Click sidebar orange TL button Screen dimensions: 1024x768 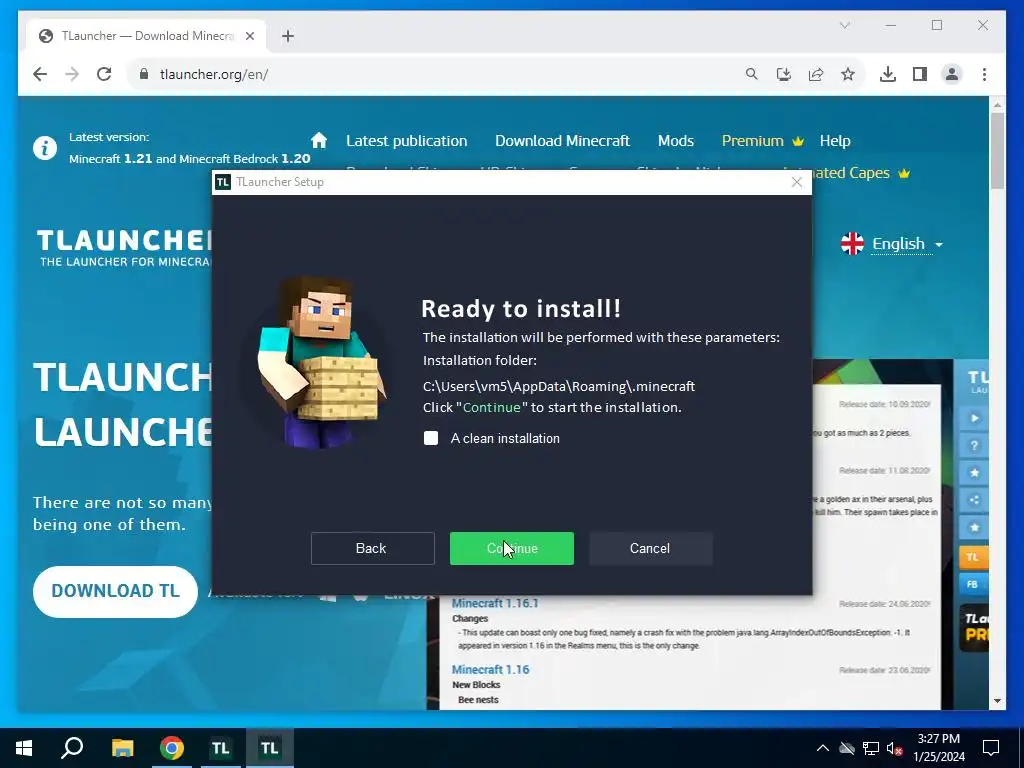[973, 557]
